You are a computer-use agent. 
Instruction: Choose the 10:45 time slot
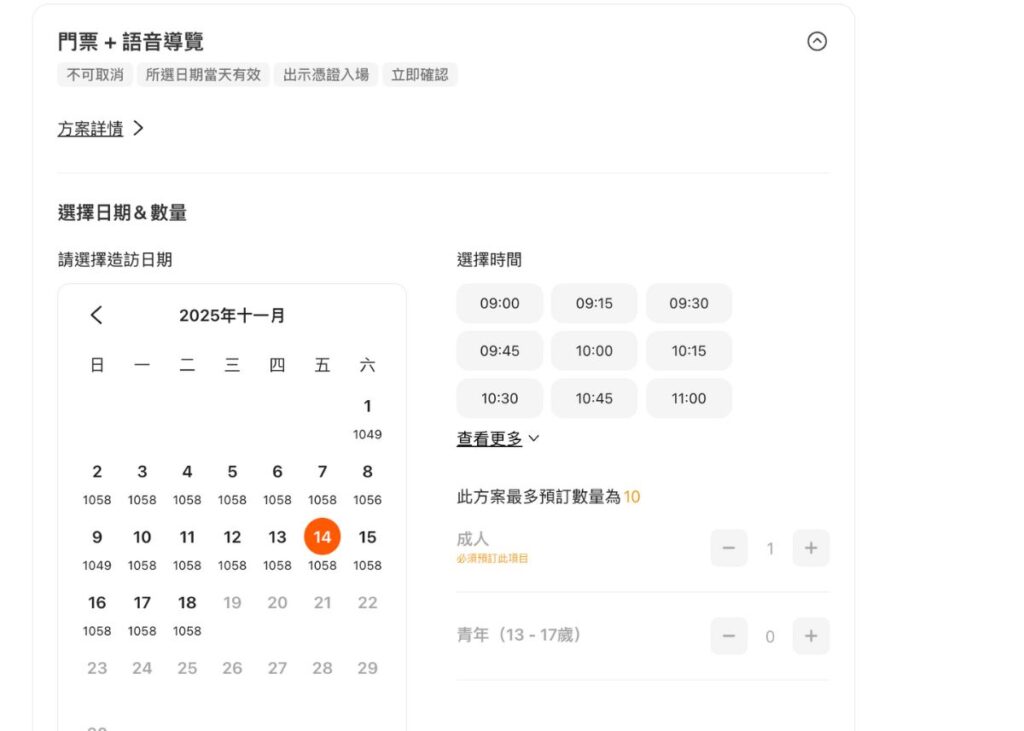594,398
